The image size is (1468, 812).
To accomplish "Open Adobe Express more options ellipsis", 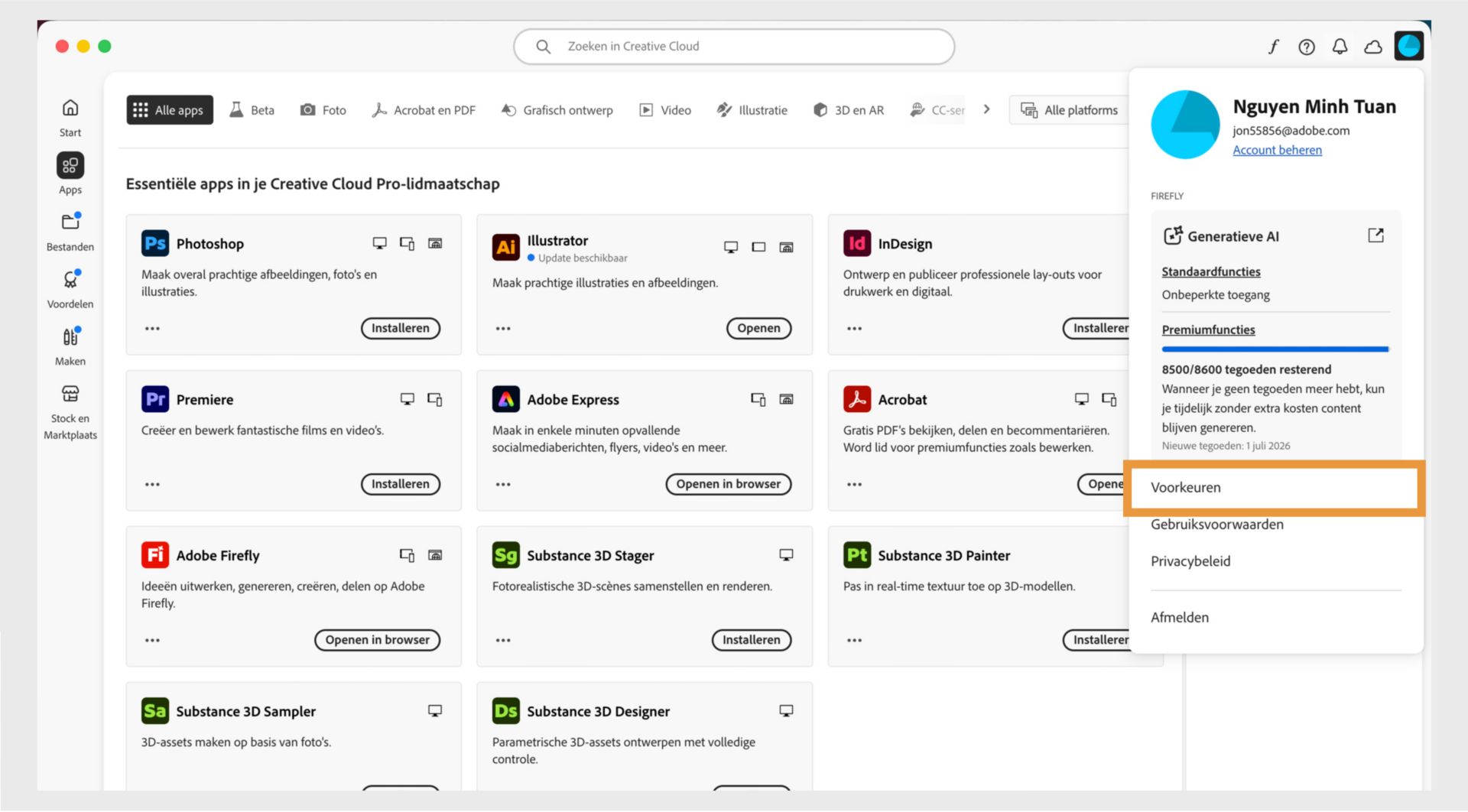I will (x=503, y=485).
